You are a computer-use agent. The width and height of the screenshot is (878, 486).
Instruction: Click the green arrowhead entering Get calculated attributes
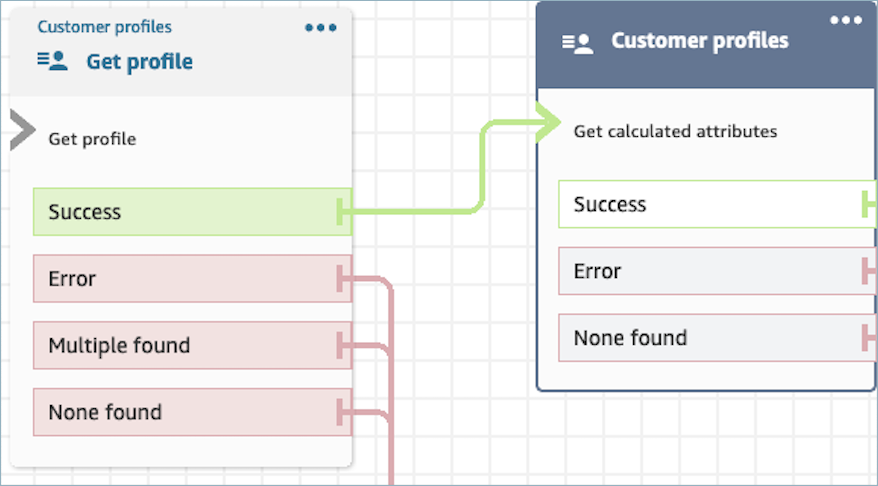(546, 125)
